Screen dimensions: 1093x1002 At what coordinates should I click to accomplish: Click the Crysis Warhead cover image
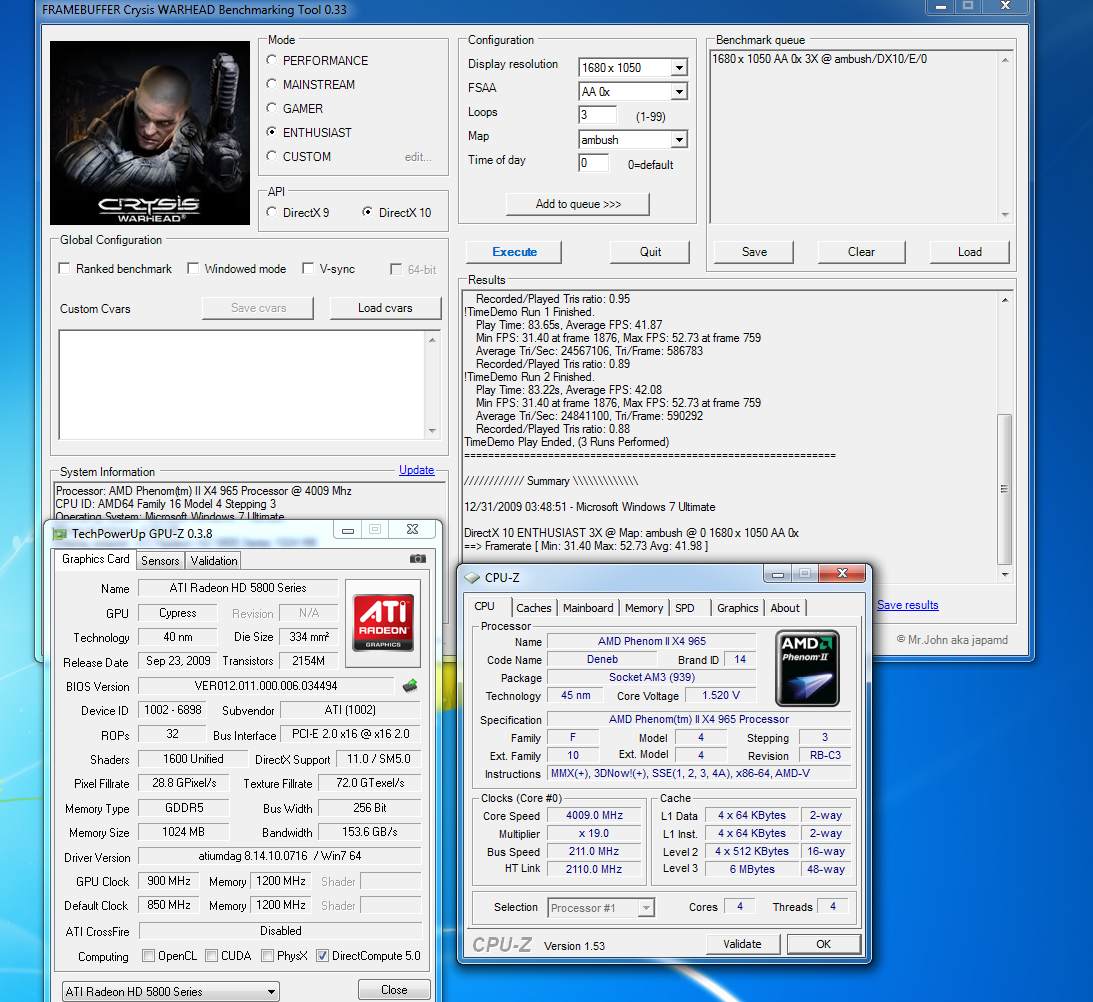(x=150, y=132)
